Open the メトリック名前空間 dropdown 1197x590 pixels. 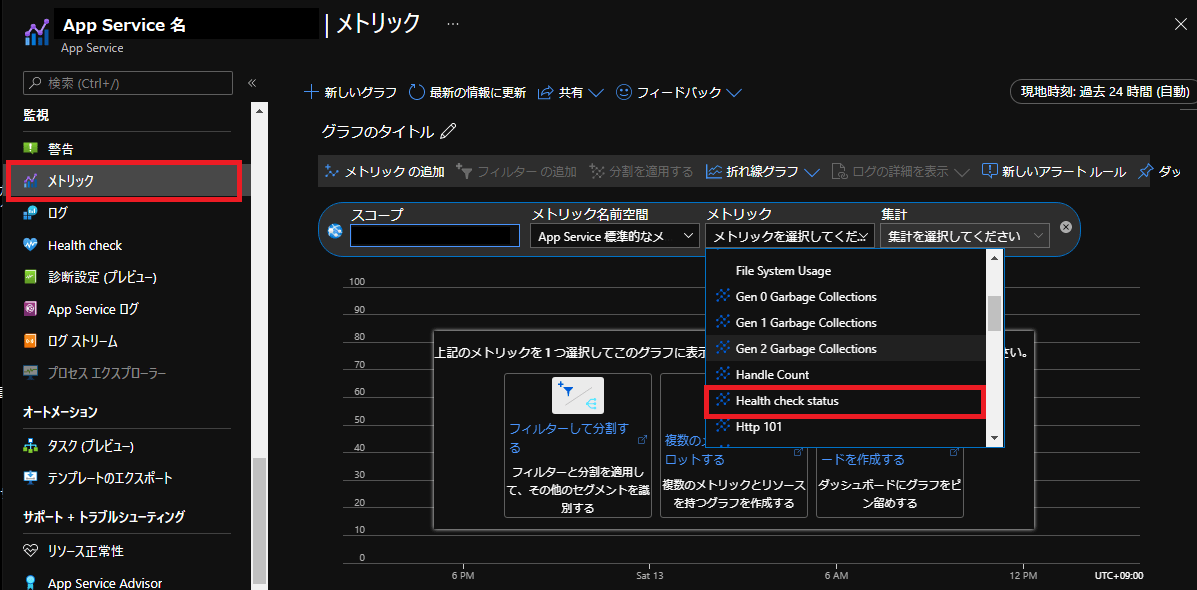point(615,236)
